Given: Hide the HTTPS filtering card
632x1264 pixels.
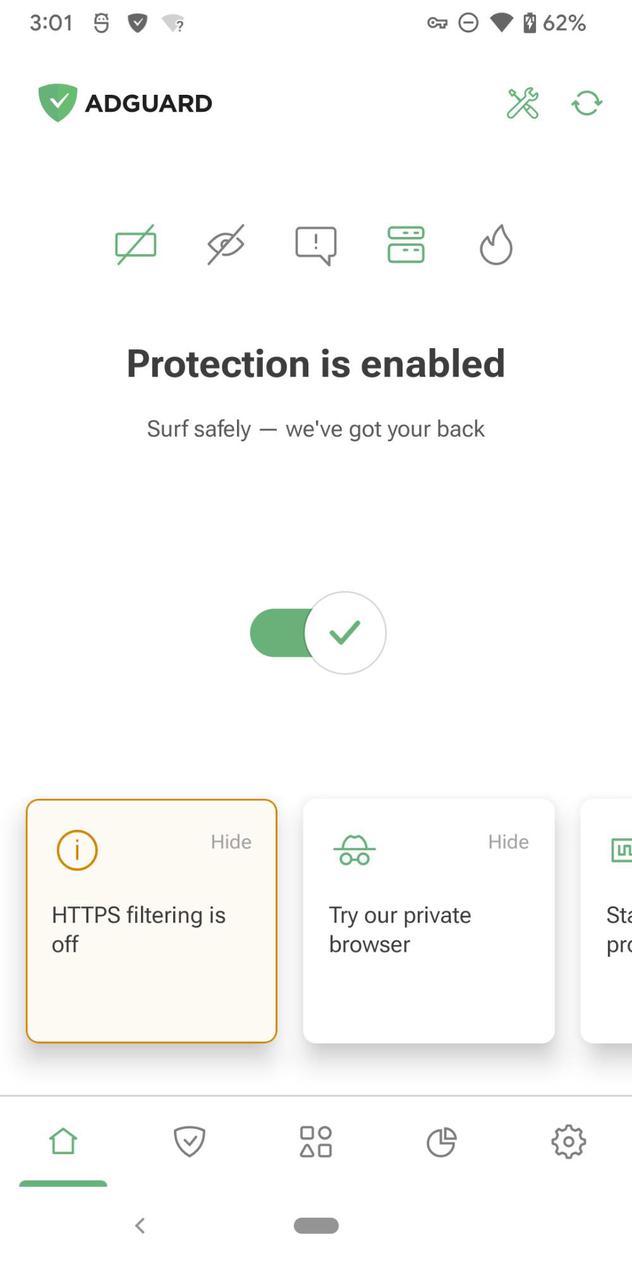Looking at the screenshot, I should click(231, 842).
